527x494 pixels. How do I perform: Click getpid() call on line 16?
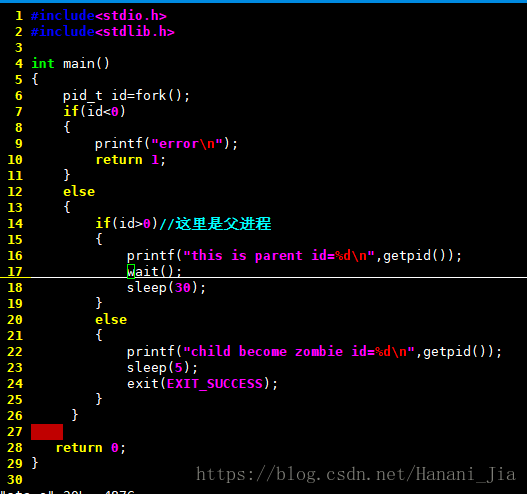(x=419, y=256)
